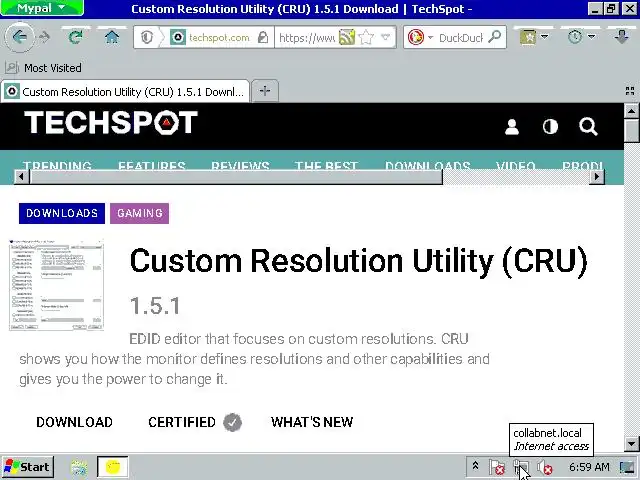The height and width of the screenshot is (480, 640).
Task: Open TechSpot site search magnifier
Action: 588,127
